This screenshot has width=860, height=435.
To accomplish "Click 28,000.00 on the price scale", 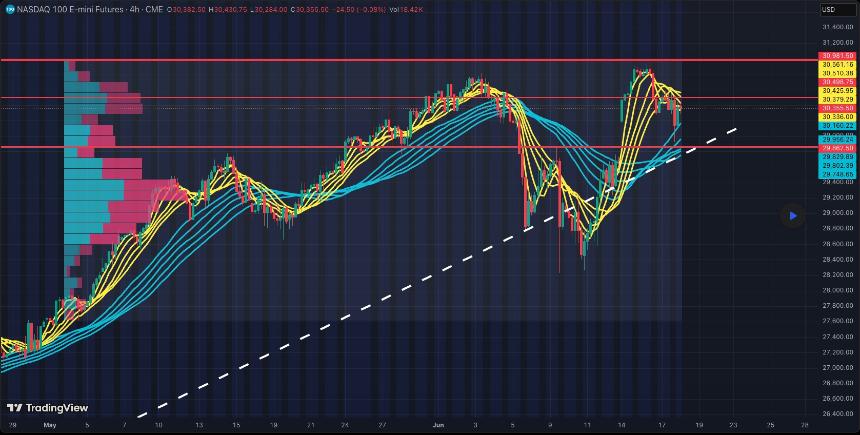I will pos(837,290).
